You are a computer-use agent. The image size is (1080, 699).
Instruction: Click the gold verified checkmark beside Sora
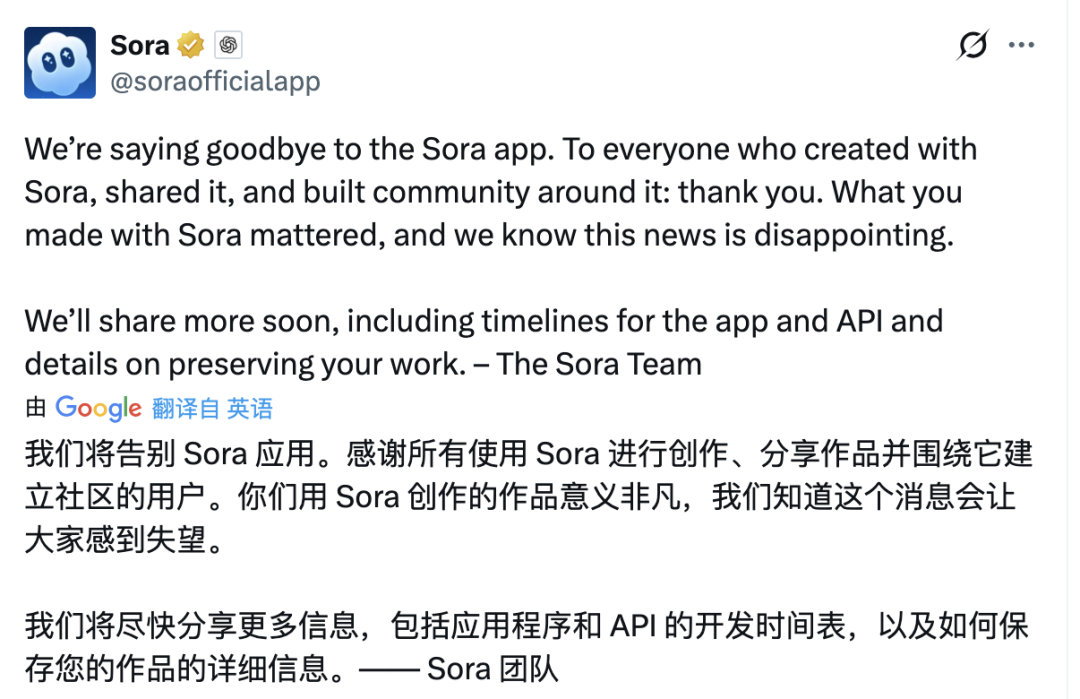coord(189,44)
